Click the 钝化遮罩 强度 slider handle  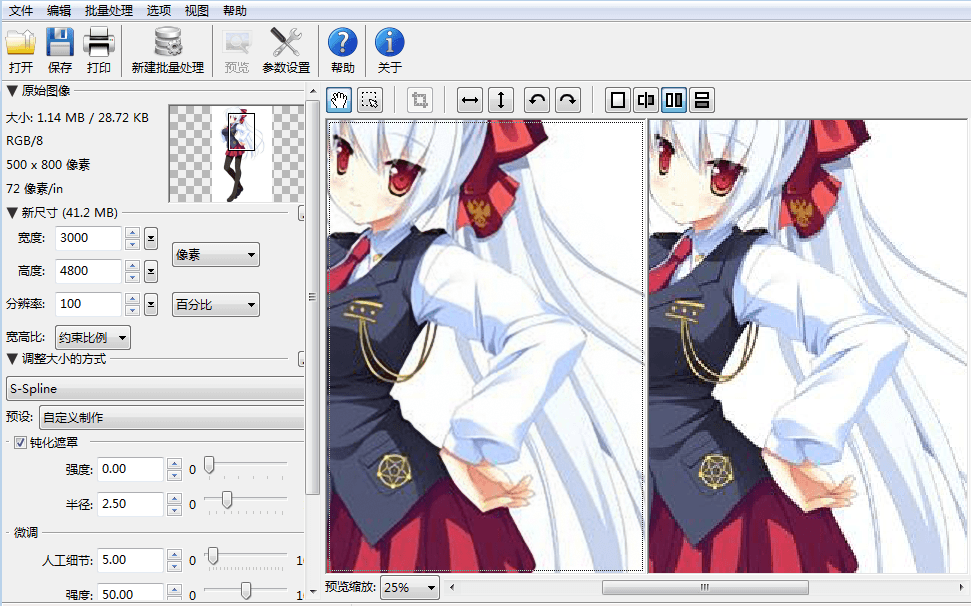(x=209, y=465)
